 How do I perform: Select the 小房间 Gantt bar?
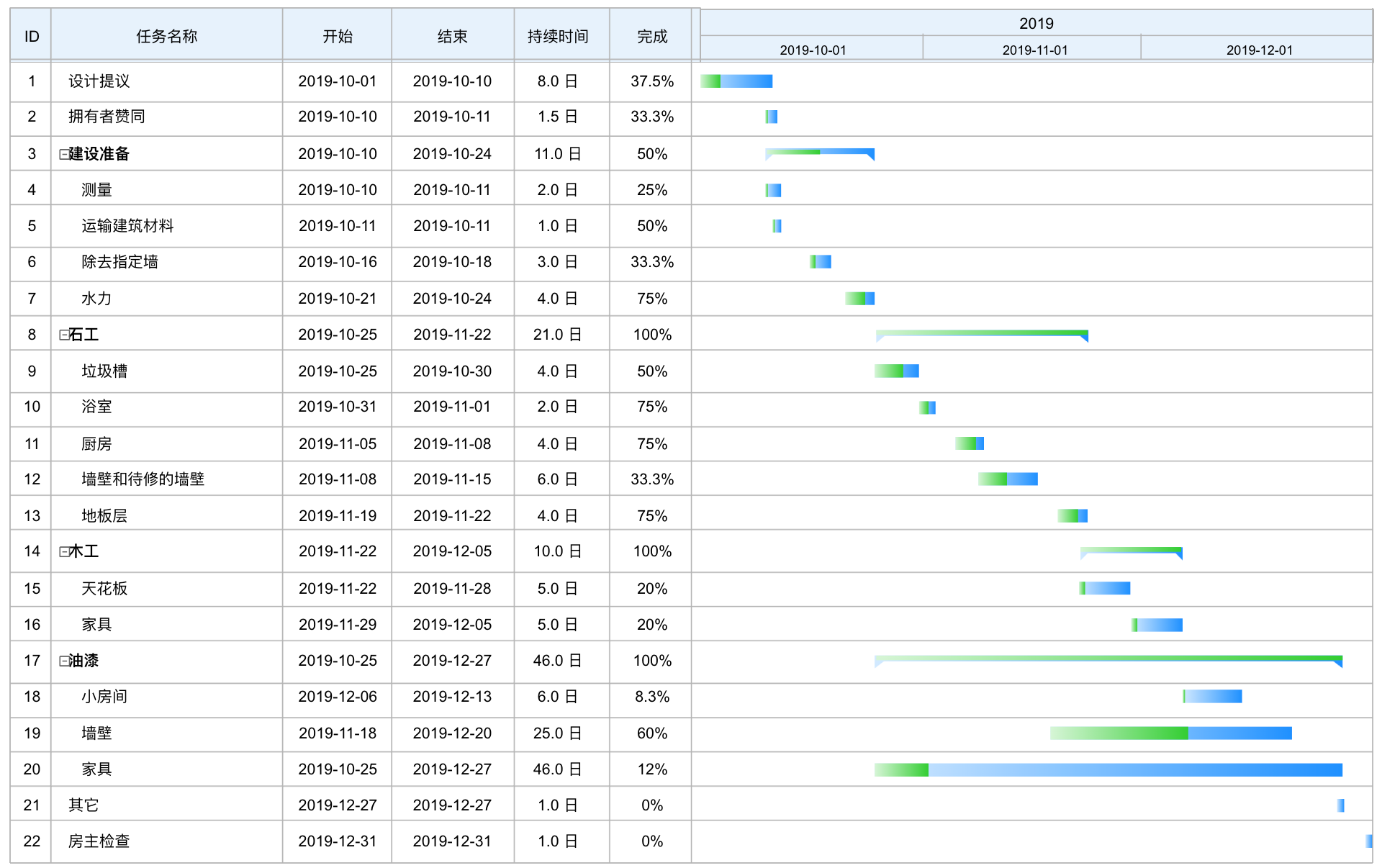(1213, 697)
